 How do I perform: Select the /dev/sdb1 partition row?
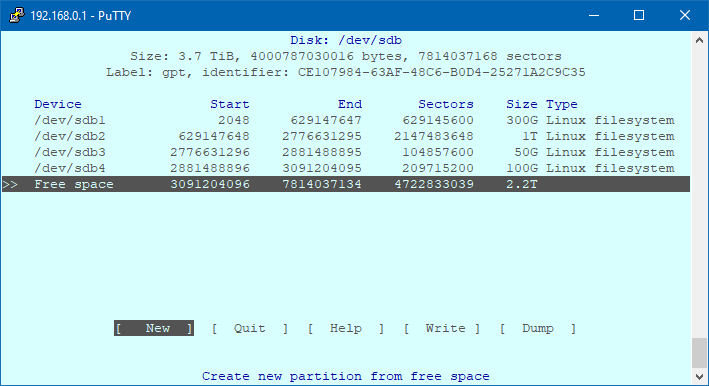(x=346, y=120)
